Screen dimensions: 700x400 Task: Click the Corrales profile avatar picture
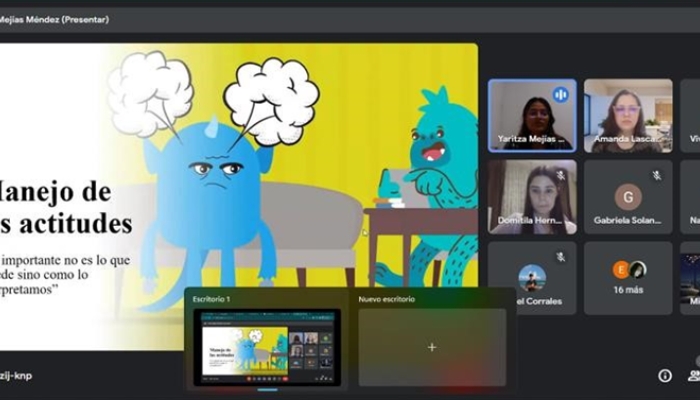532,277
